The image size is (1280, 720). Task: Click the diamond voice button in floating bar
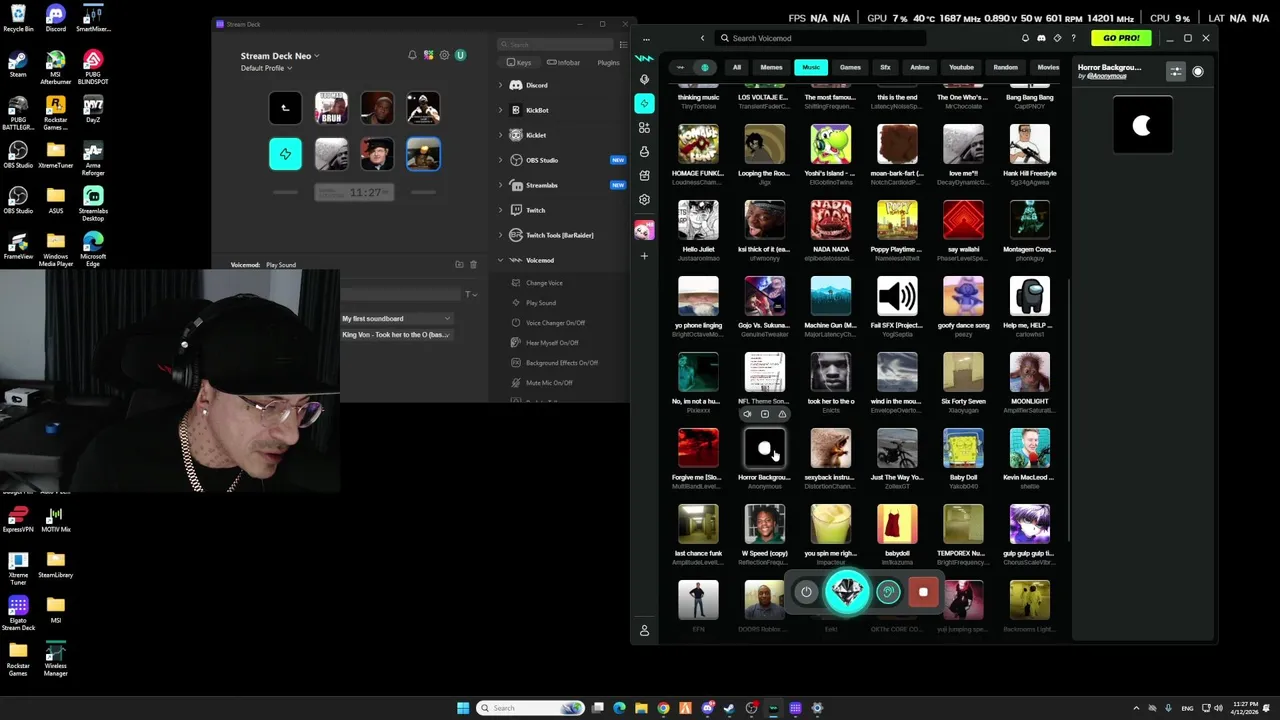[848, 592]
